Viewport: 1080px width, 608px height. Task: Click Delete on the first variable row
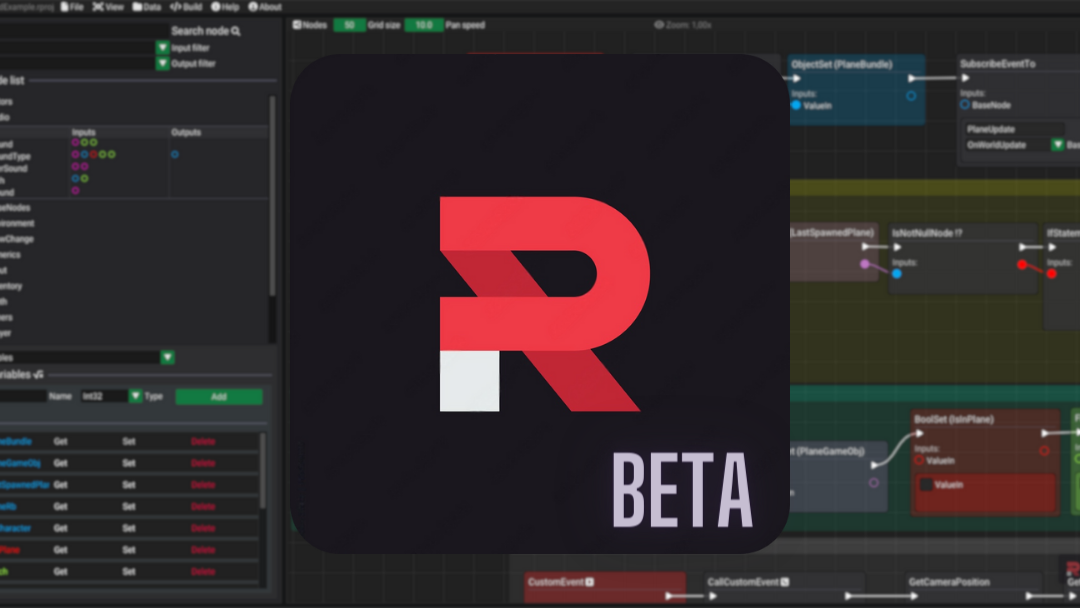[203, 441]
